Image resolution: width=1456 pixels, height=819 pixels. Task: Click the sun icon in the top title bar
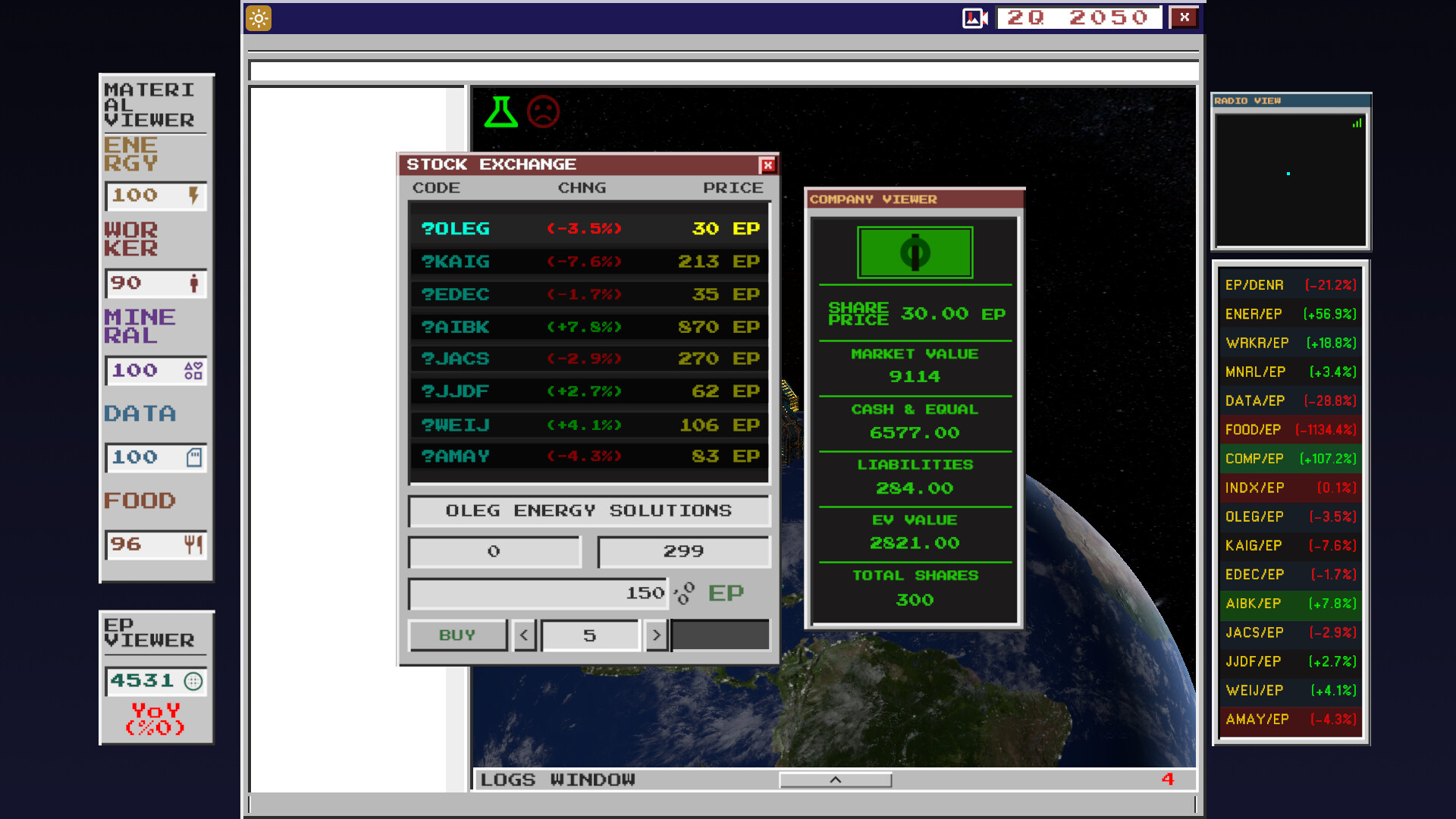pos(257,18)
